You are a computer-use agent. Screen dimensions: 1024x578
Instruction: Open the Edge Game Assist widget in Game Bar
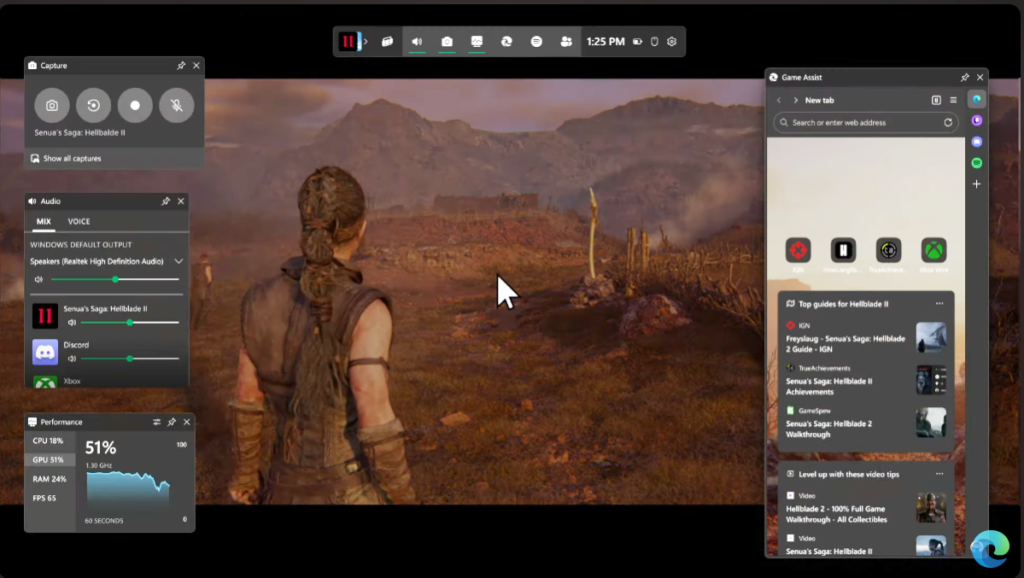pyautogui.click(x=506, y=42)
